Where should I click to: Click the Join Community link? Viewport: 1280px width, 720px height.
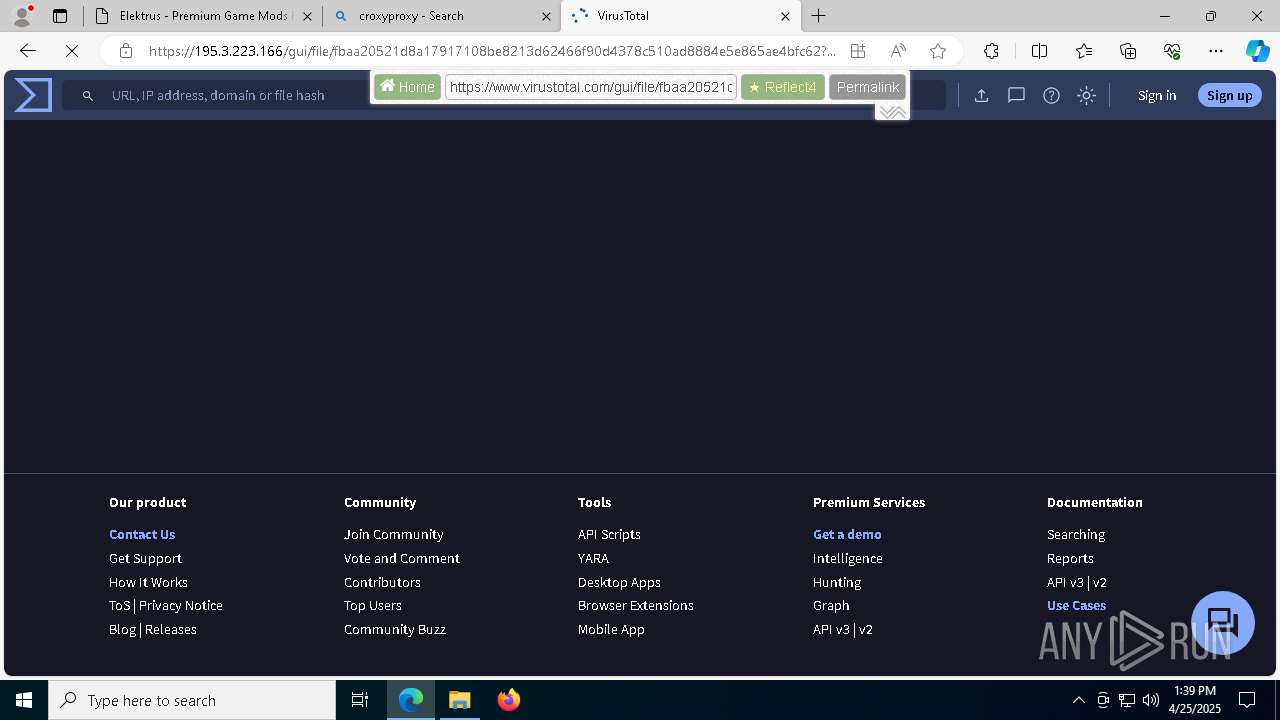click(394, 534)
